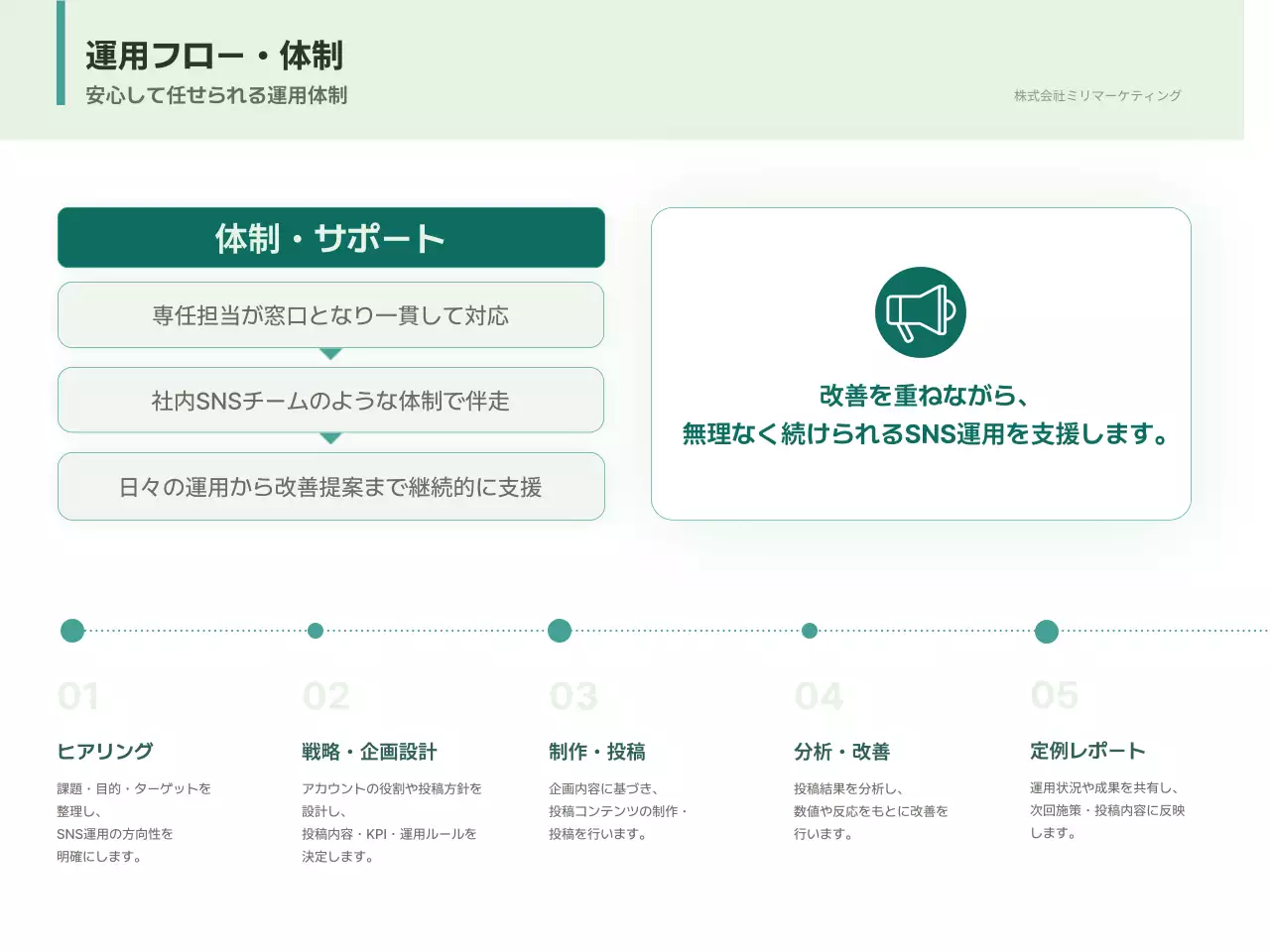
Task: Click the timeline dot above 定例レポート
Action: click(1046, 630)
